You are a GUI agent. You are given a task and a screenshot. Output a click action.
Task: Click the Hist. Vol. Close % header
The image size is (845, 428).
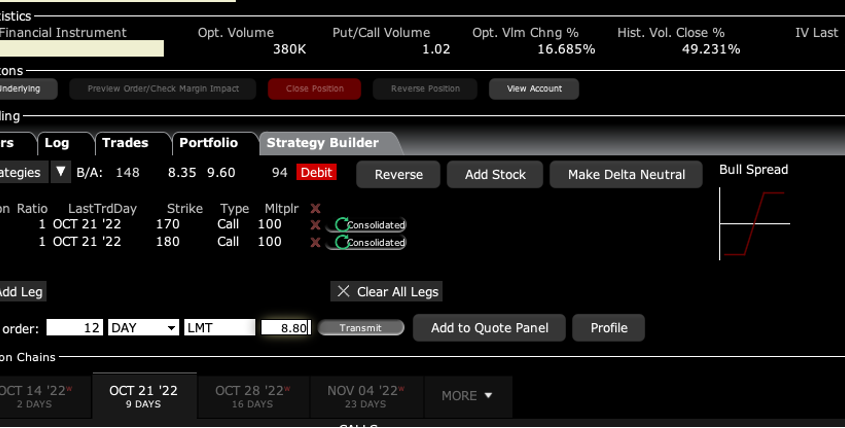[x=671, y=32]
